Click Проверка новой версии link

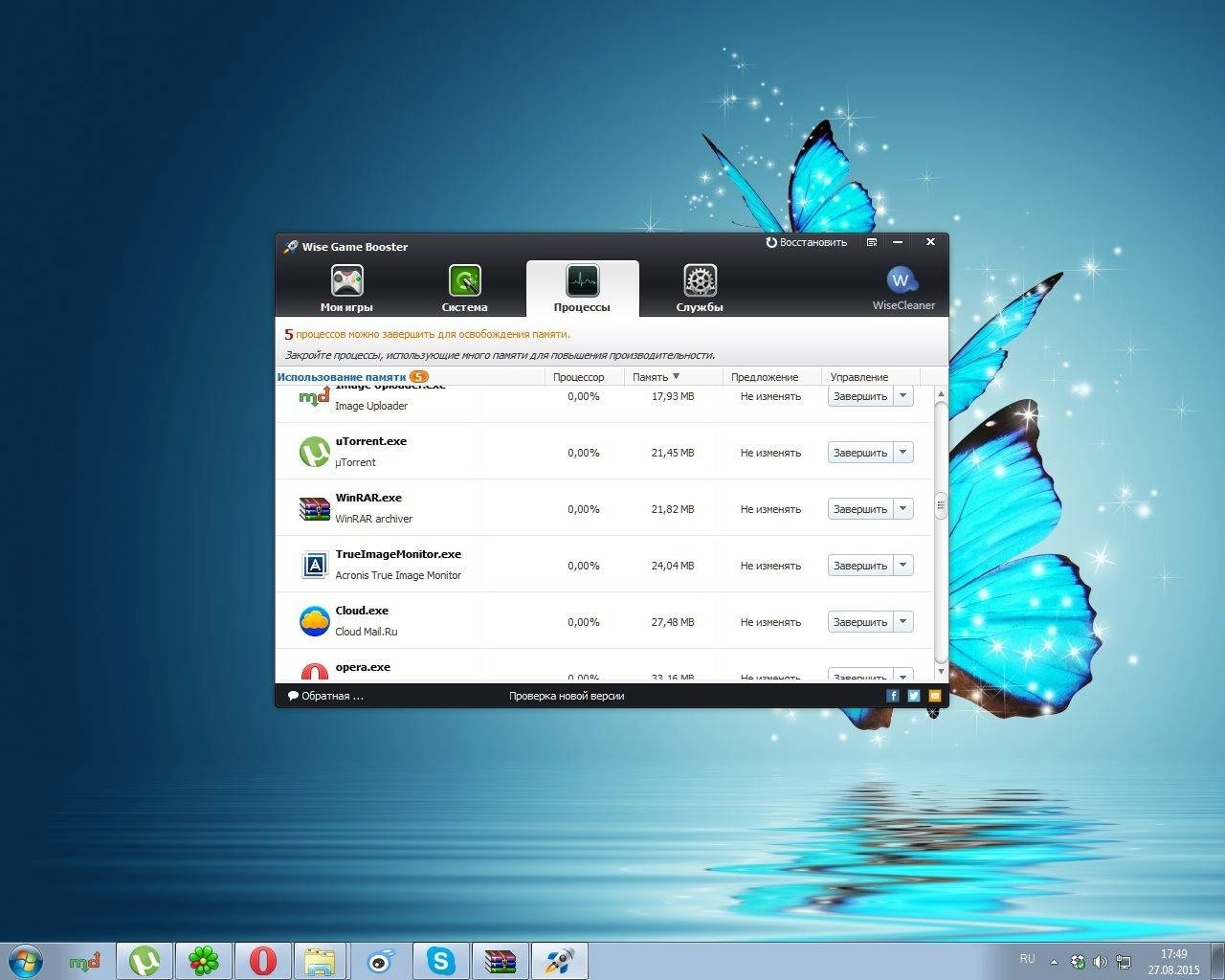pyautogui.click(x=567, y=696)
